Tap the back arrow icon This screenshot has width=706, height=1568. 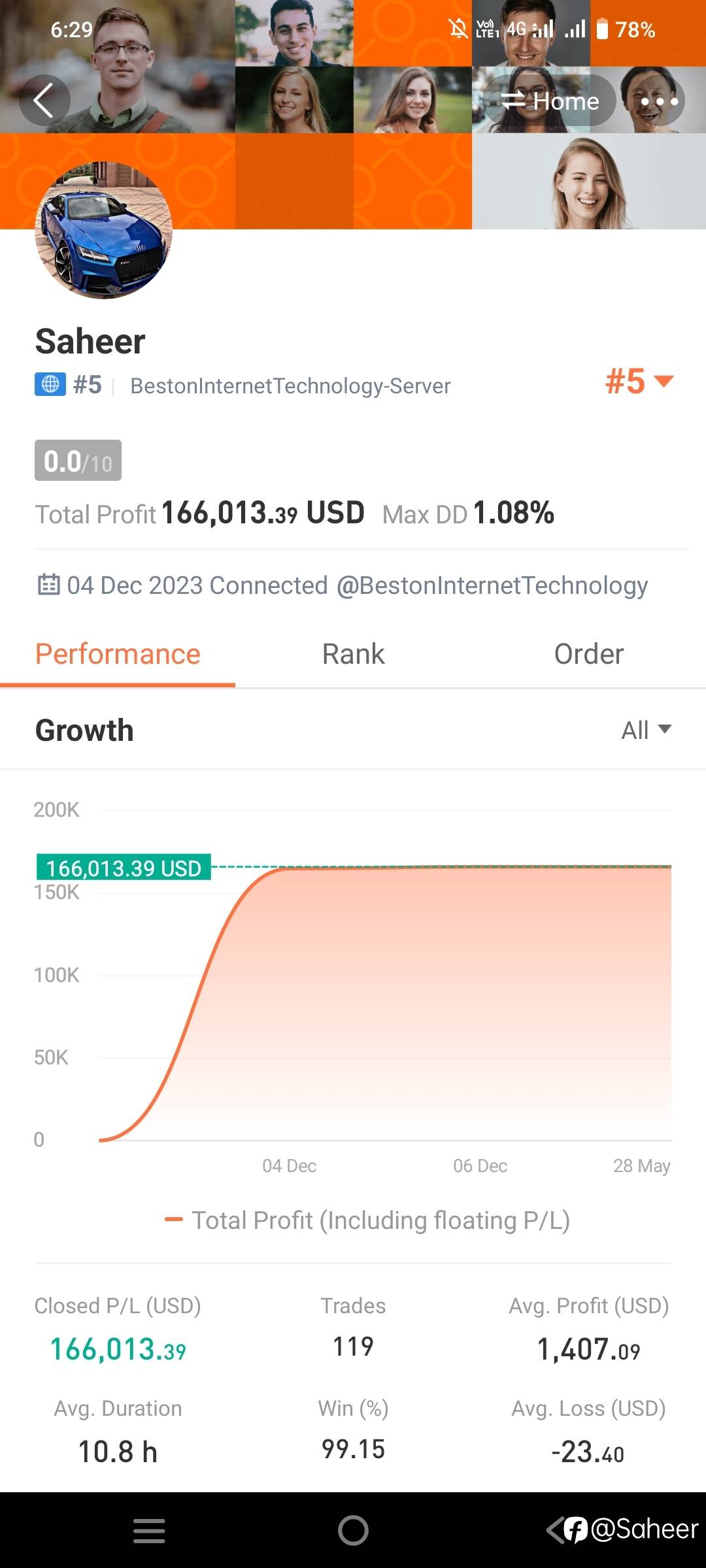(x=44, y=101)
